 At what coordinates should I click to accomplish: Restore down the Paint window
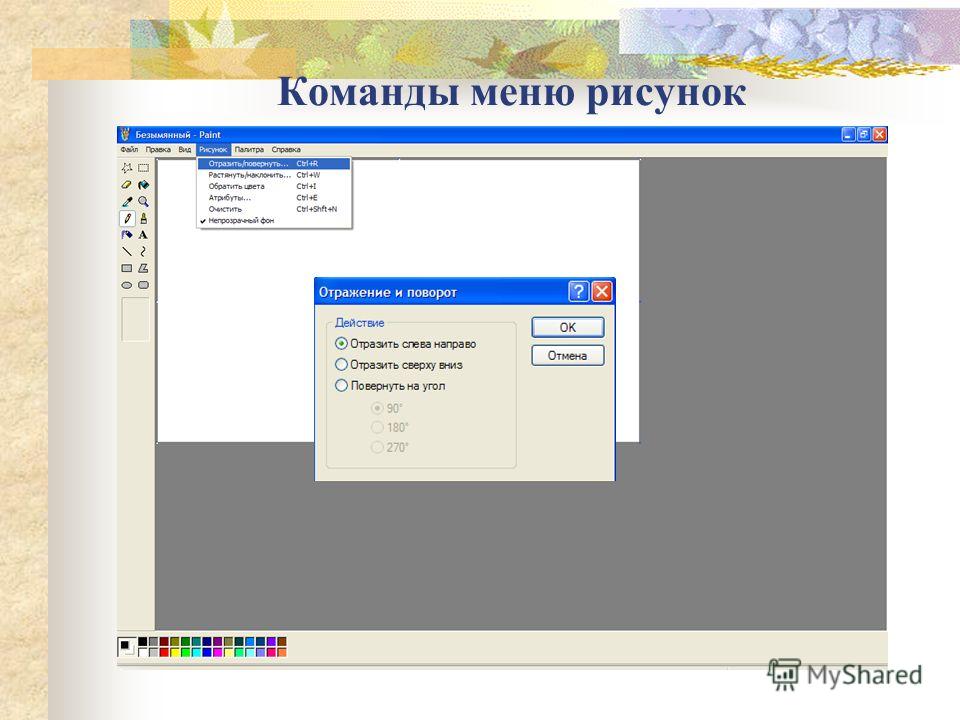[x=864, y=134]
